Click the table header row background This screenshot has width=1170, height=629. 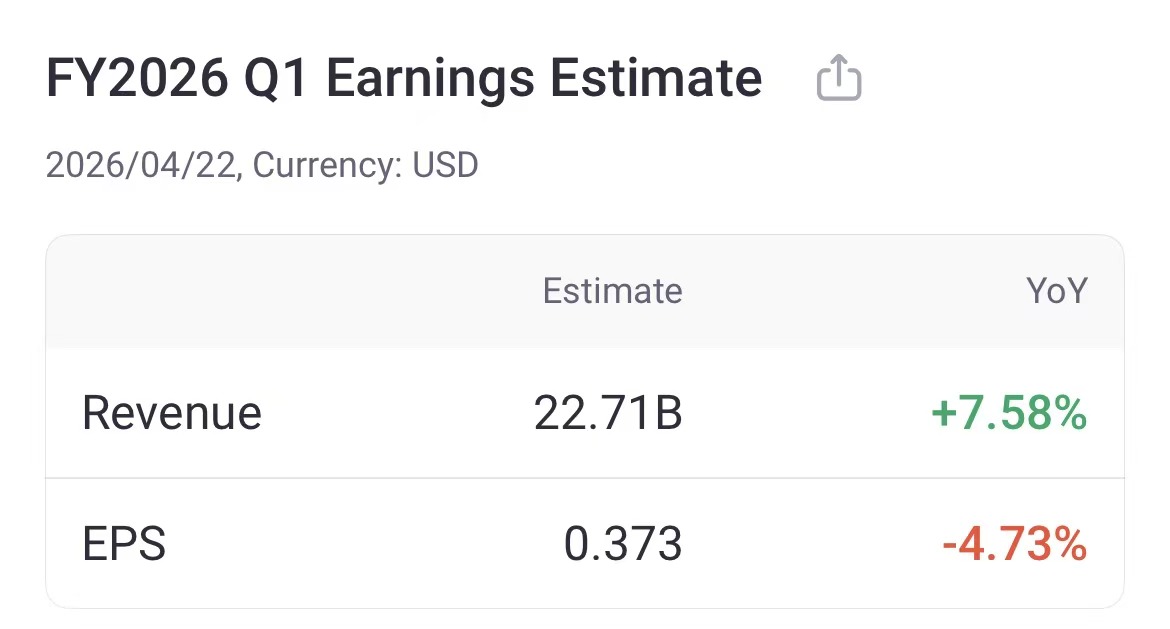point(585,291)
